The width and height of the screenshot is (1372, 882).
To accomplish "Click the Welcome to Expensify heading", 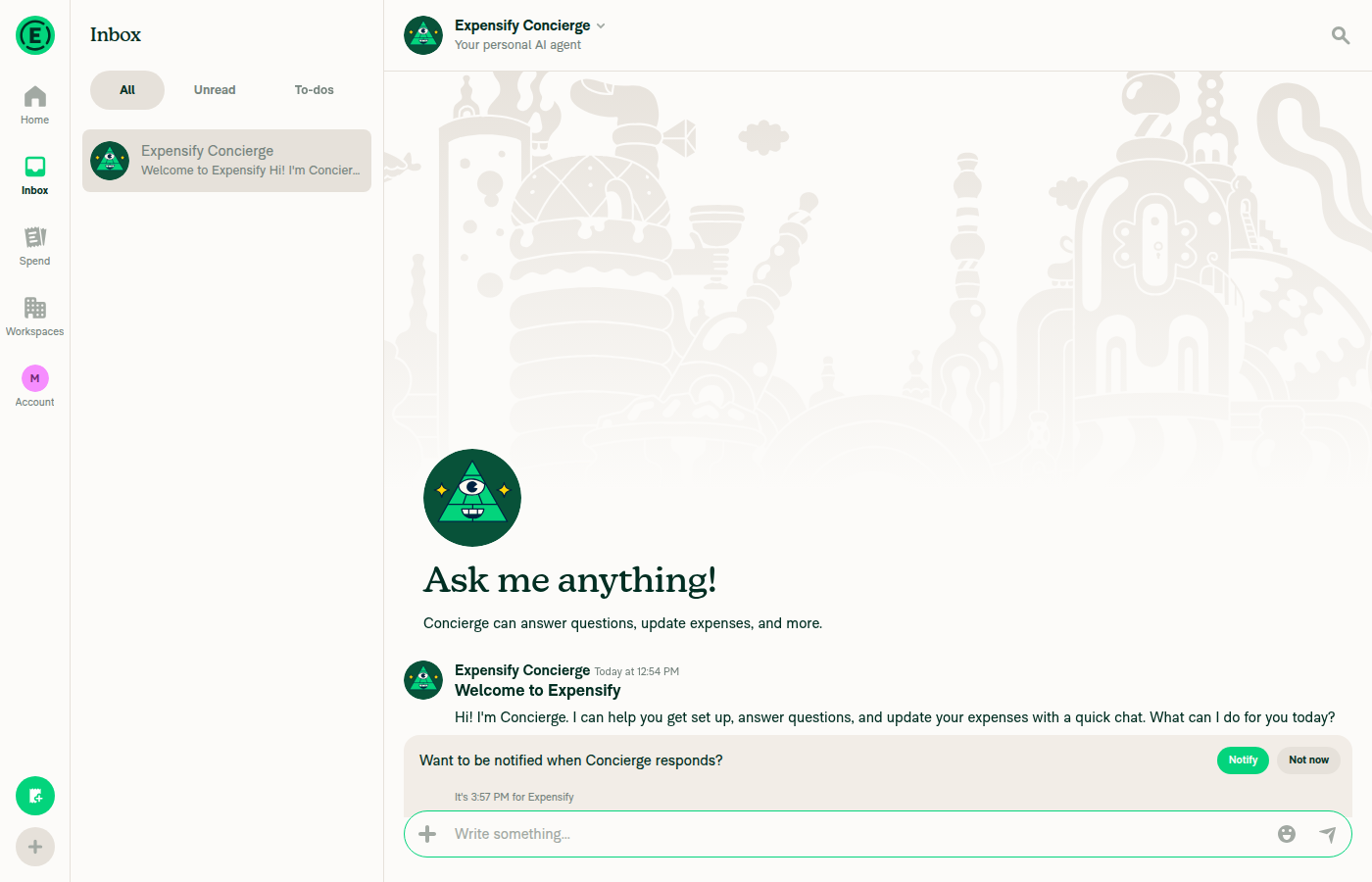I will 538,691.
